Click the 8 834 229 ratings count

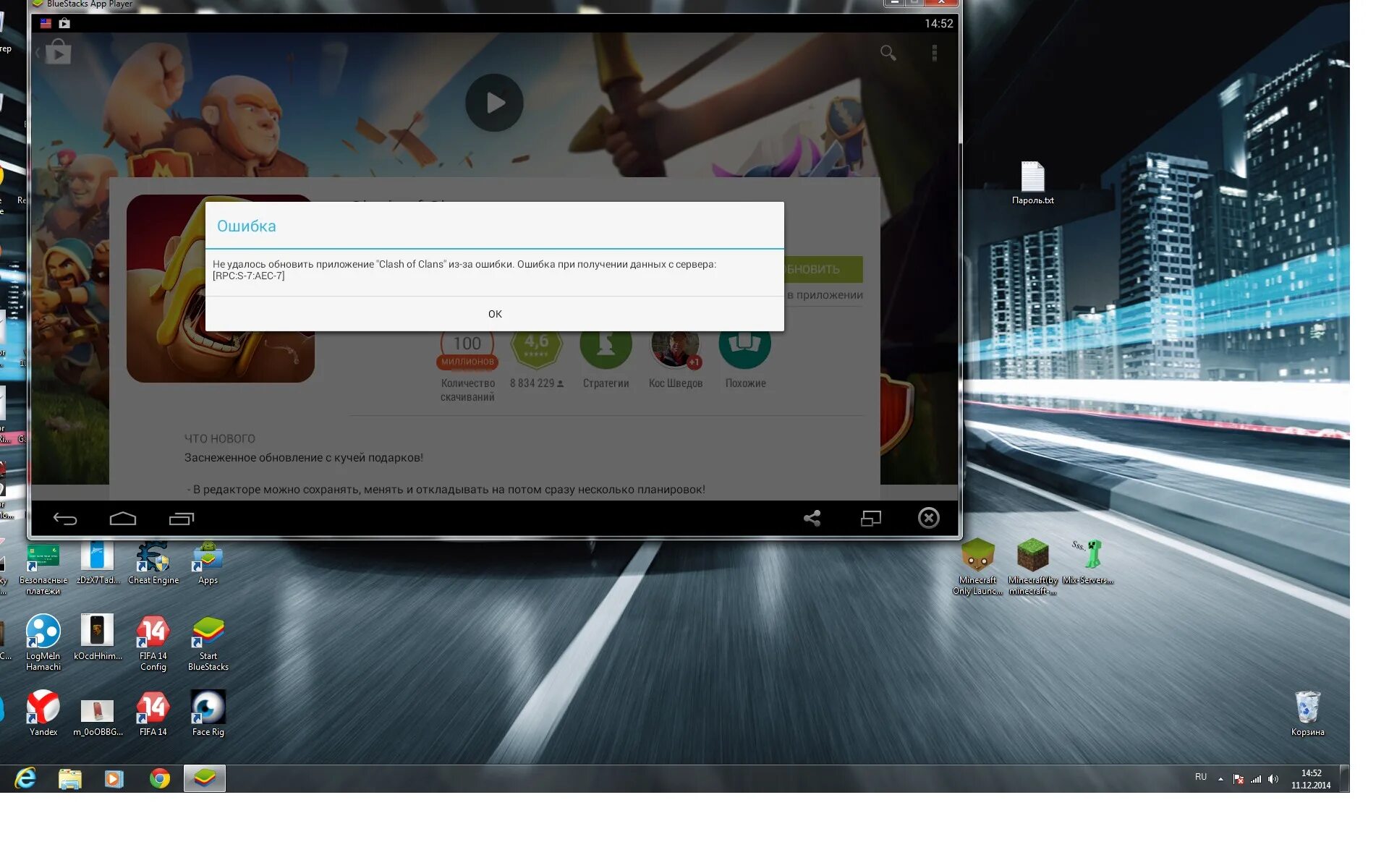[x=536, y=383]
